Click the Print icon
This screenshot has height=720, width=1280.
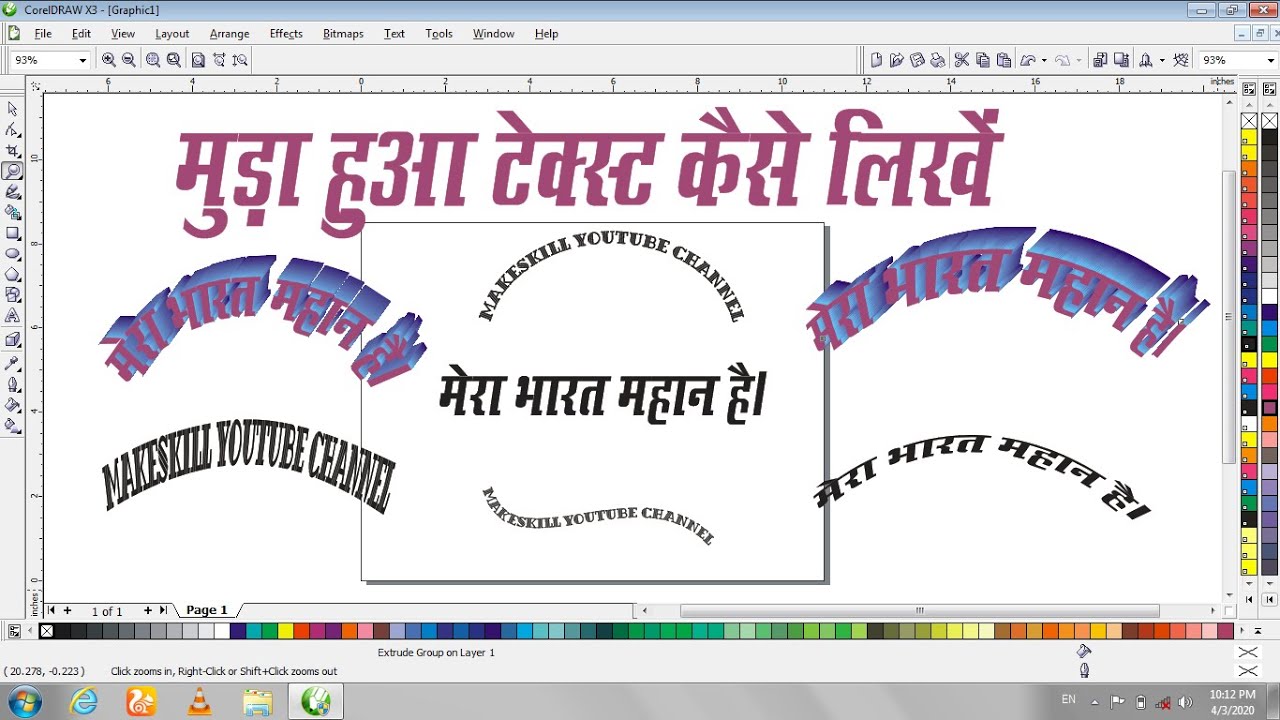pos(938,60)
